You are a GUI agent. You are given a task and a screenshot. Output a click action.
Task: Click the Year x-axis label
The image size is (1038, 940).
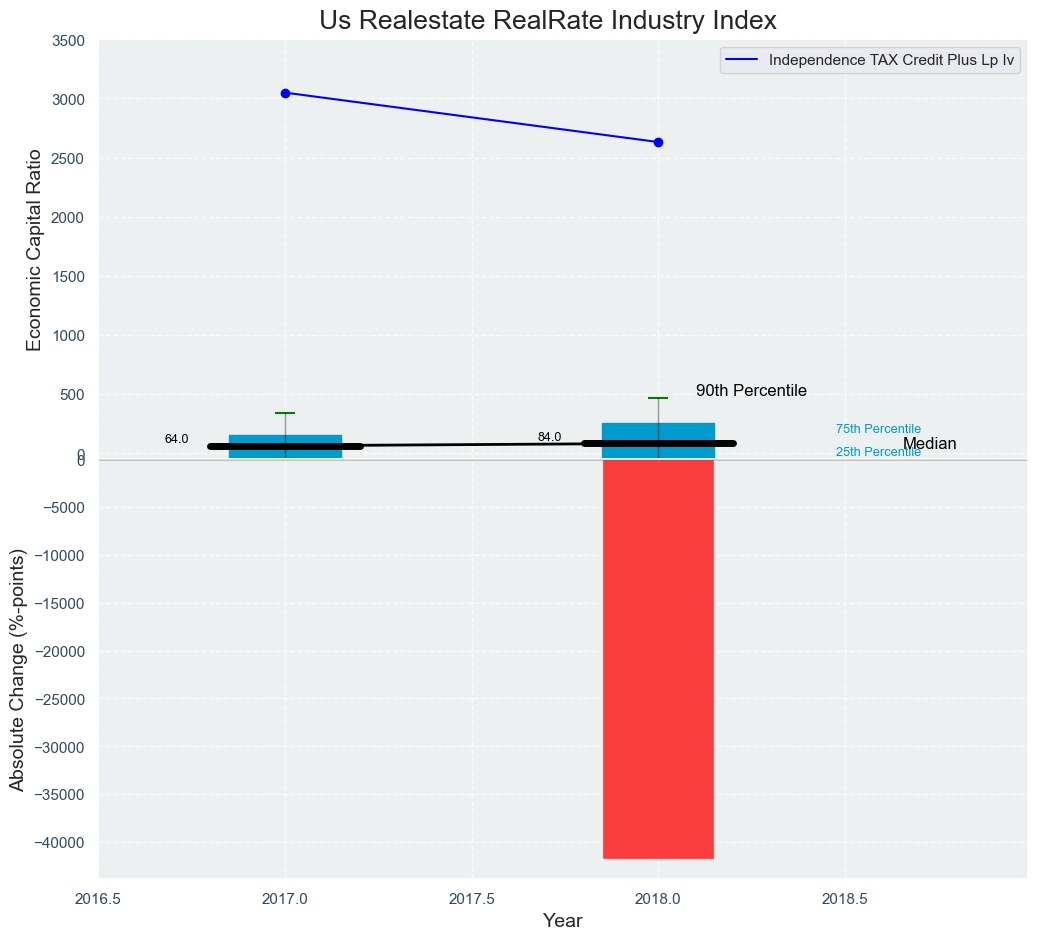pos(562,921)
